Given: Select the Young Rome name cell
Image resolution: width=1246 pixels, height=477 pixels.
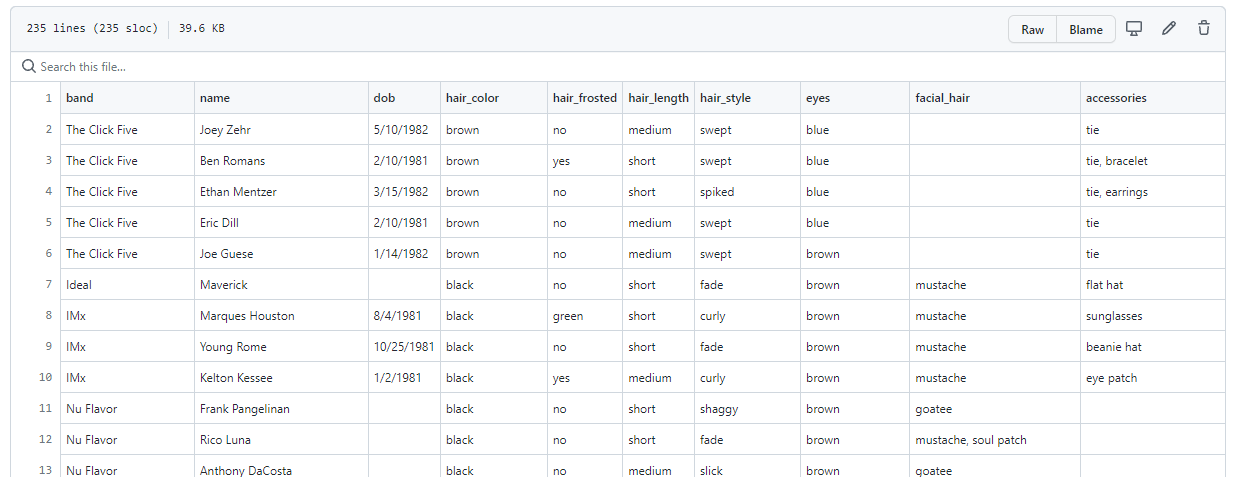Looking at the screenshot, I should [x=281, y=347].
